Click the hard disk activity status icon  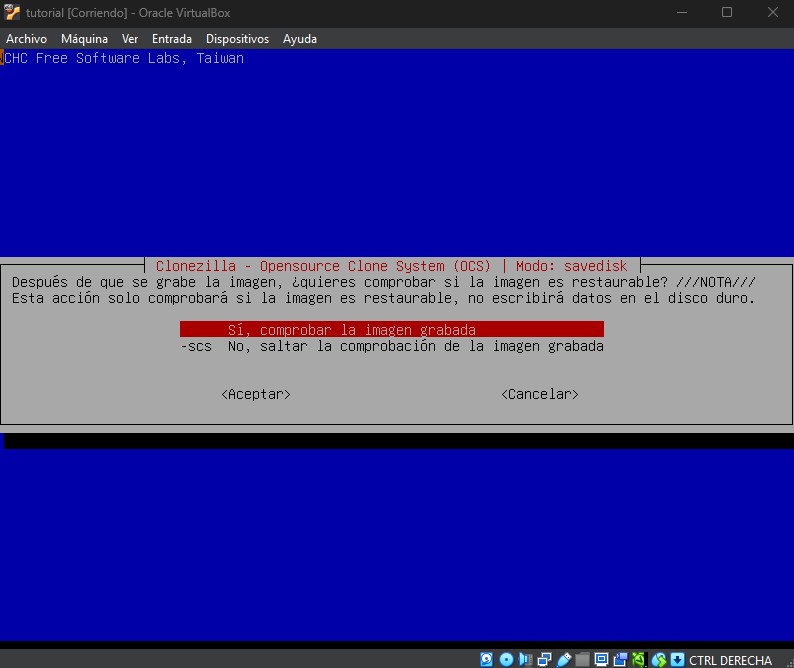[487, 659]
